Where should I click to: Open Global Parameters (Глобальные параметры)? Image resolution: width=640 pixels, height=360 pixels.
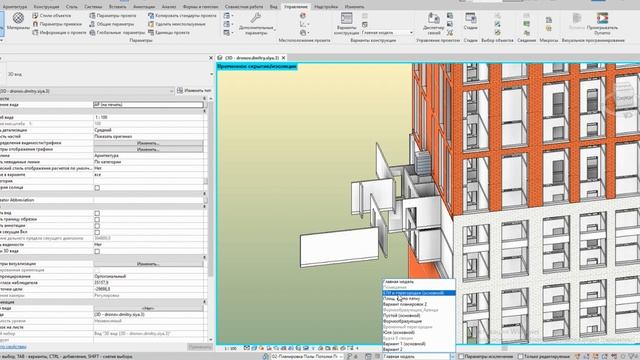click(x=117, y=32)
